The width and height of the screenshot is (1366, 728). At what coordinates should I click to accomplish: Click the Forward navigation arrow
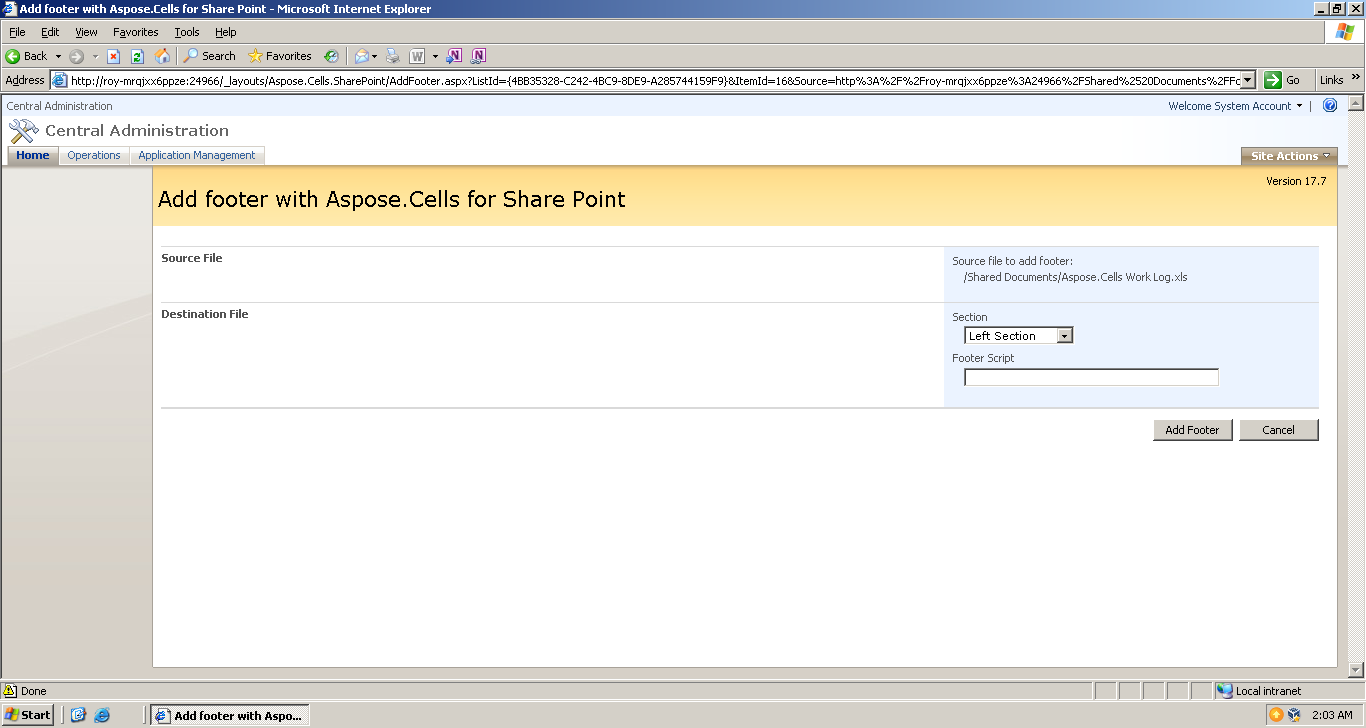click(x=76, y=56)
